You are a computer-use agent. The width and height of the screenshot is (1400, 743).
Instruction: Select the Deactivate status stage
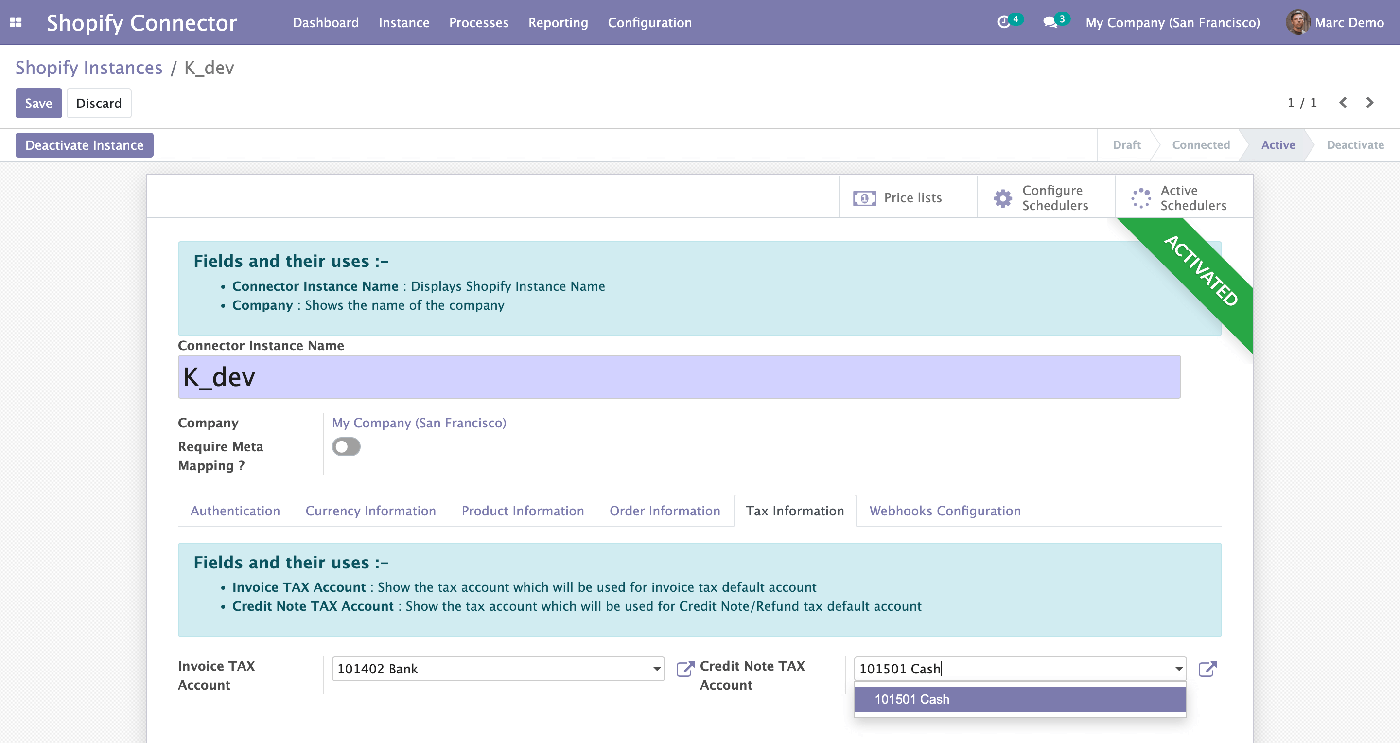pyautogui.click(x=1355, y=145)
